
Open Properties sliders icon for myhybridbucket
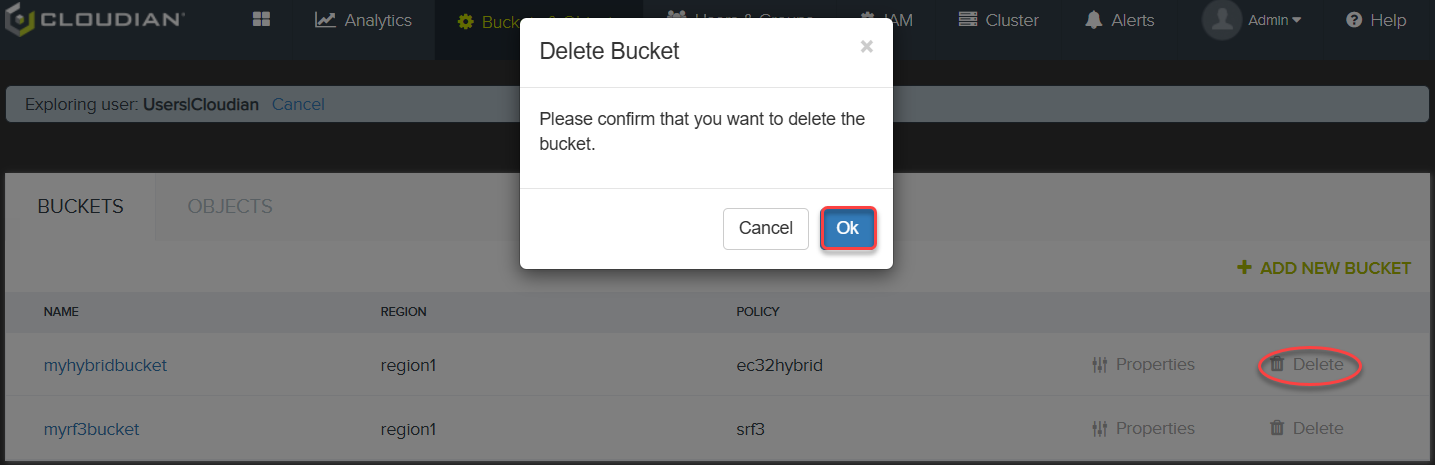pos(1100,365)
